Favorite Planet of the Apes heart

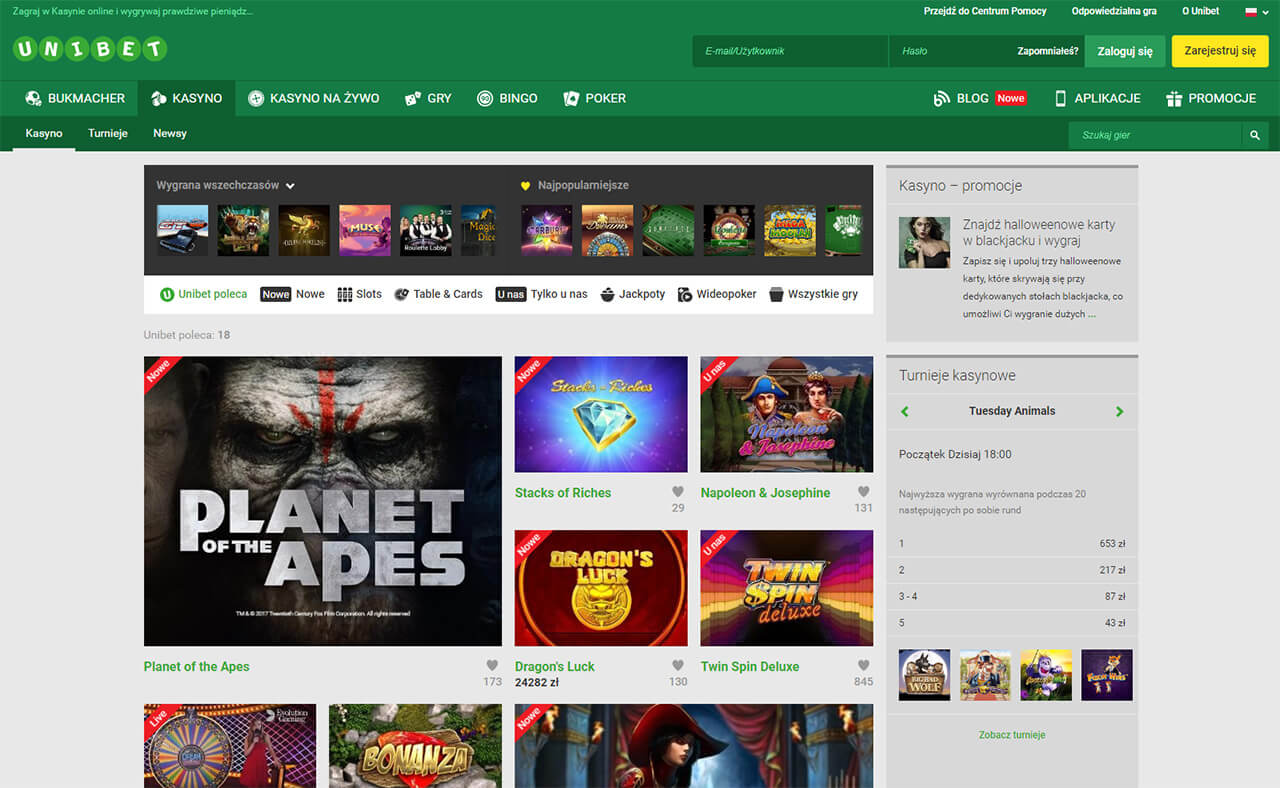point(492,666)
